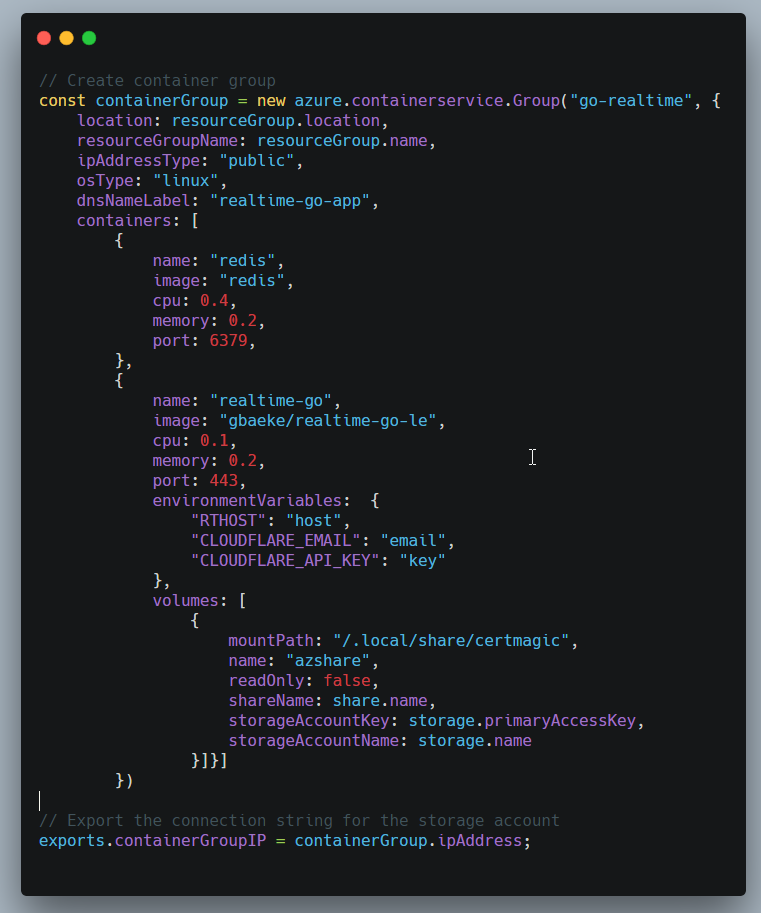
Task: Click the port number 6379
Action: (228, 341)
